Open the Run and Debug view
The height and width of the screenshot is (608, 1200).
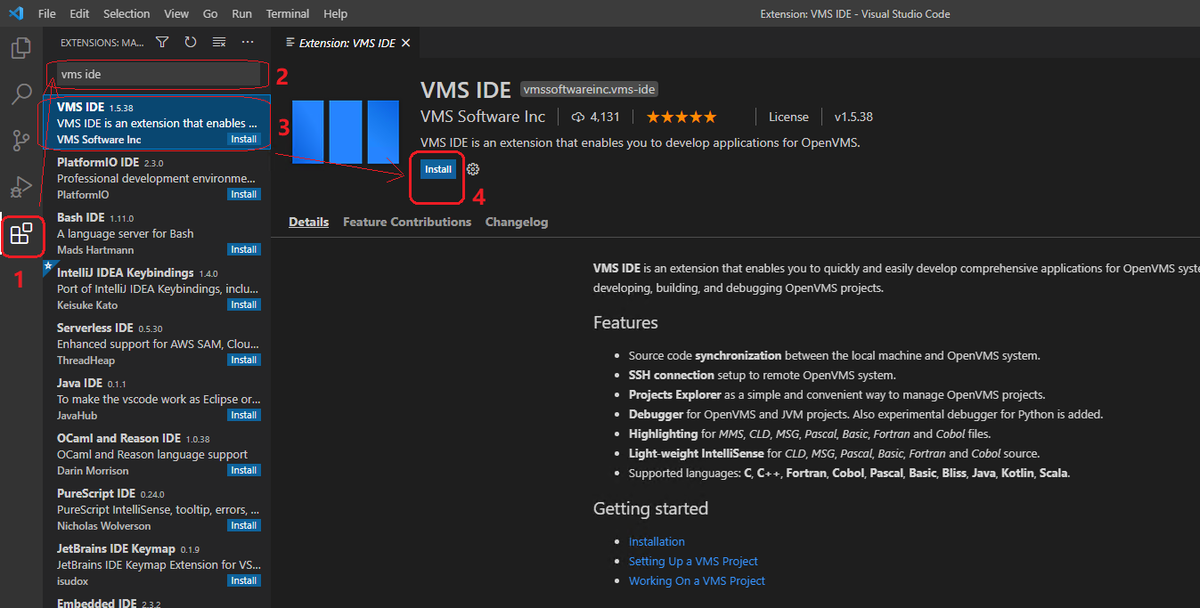(x=20, y=187)
